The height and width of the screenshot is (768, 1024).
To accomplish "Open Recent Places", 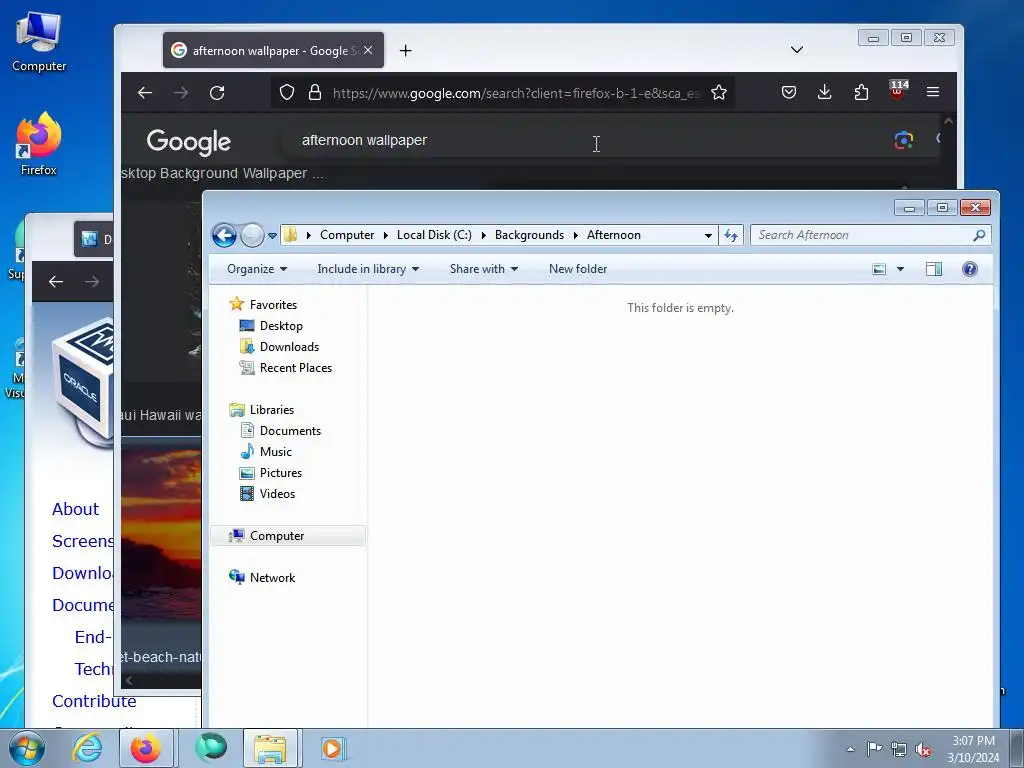I will point(295,368).
